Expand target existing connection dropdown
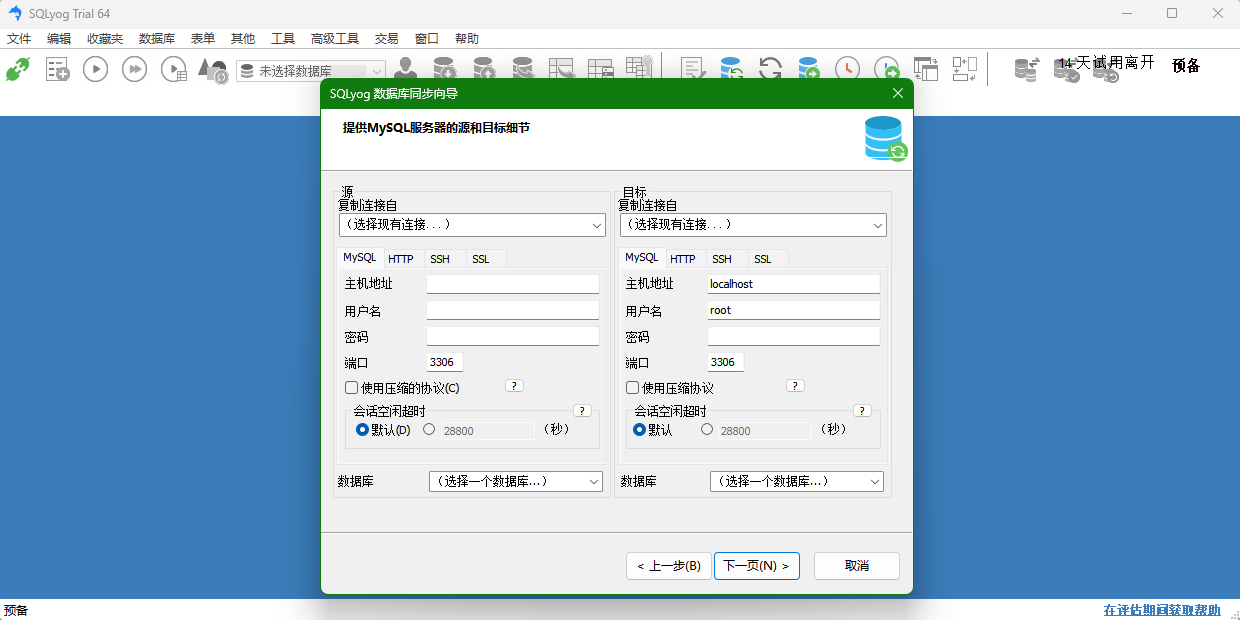Image resolution: width=1240 pixels, height=620 pixels. 753,225
